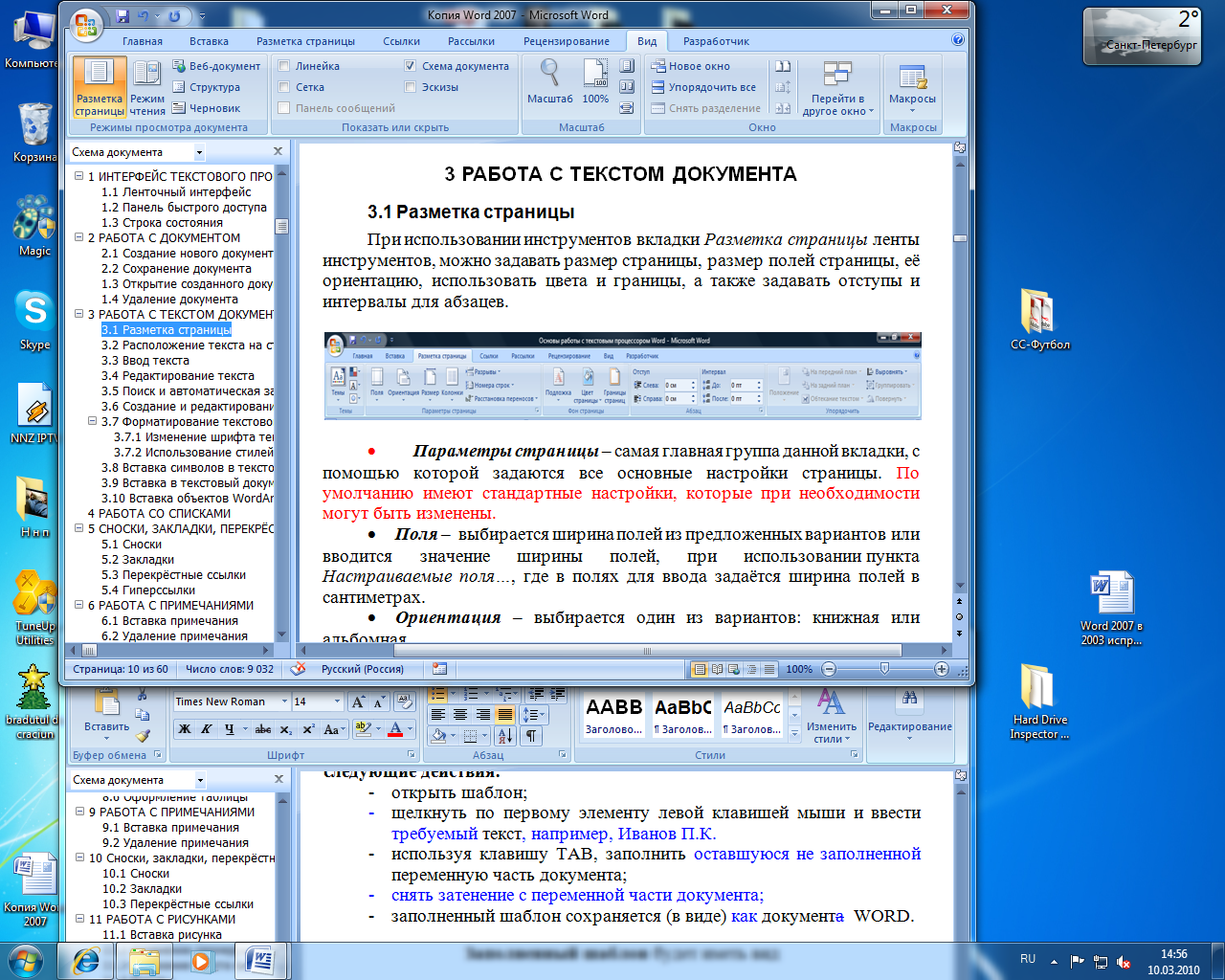The width and height of the screenshot is (1225, 980).
Task: Click Веб-документ view button
Action: (x=216, y=66)
